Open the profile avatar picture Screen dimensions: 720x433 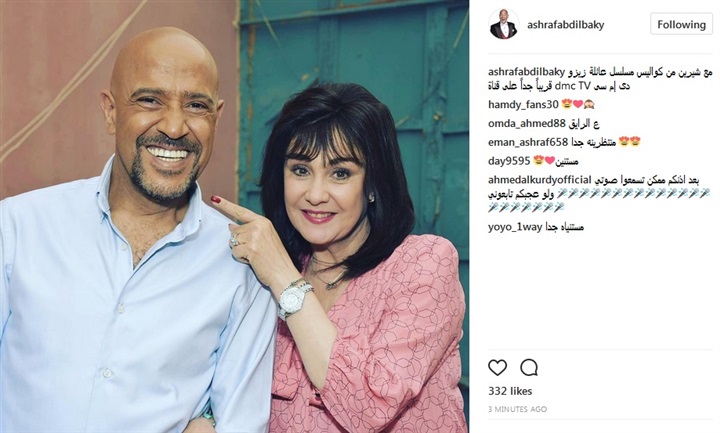(504, 24)
